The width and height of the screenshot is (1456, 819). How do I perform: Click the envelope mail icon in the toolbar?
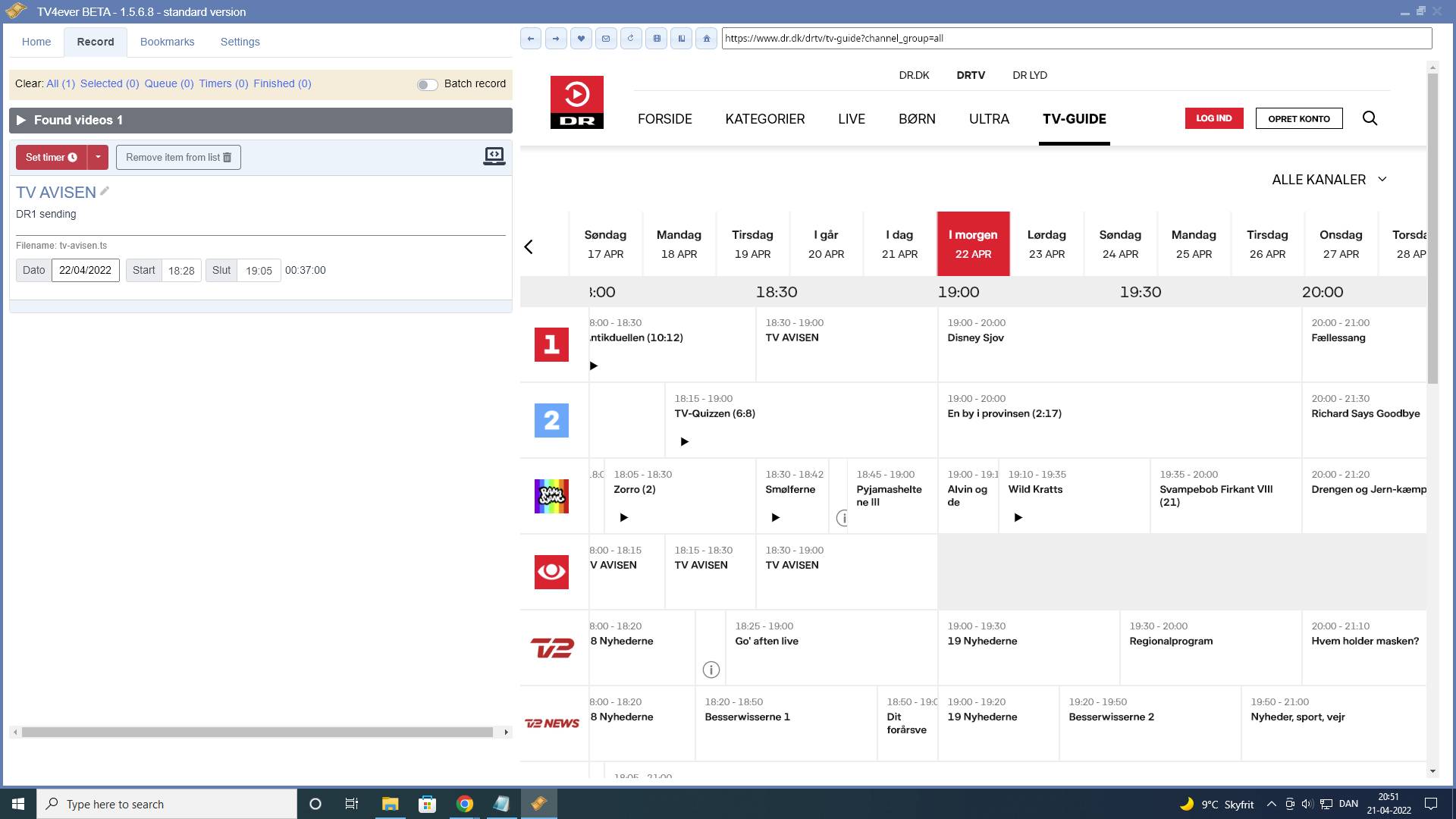606,38
